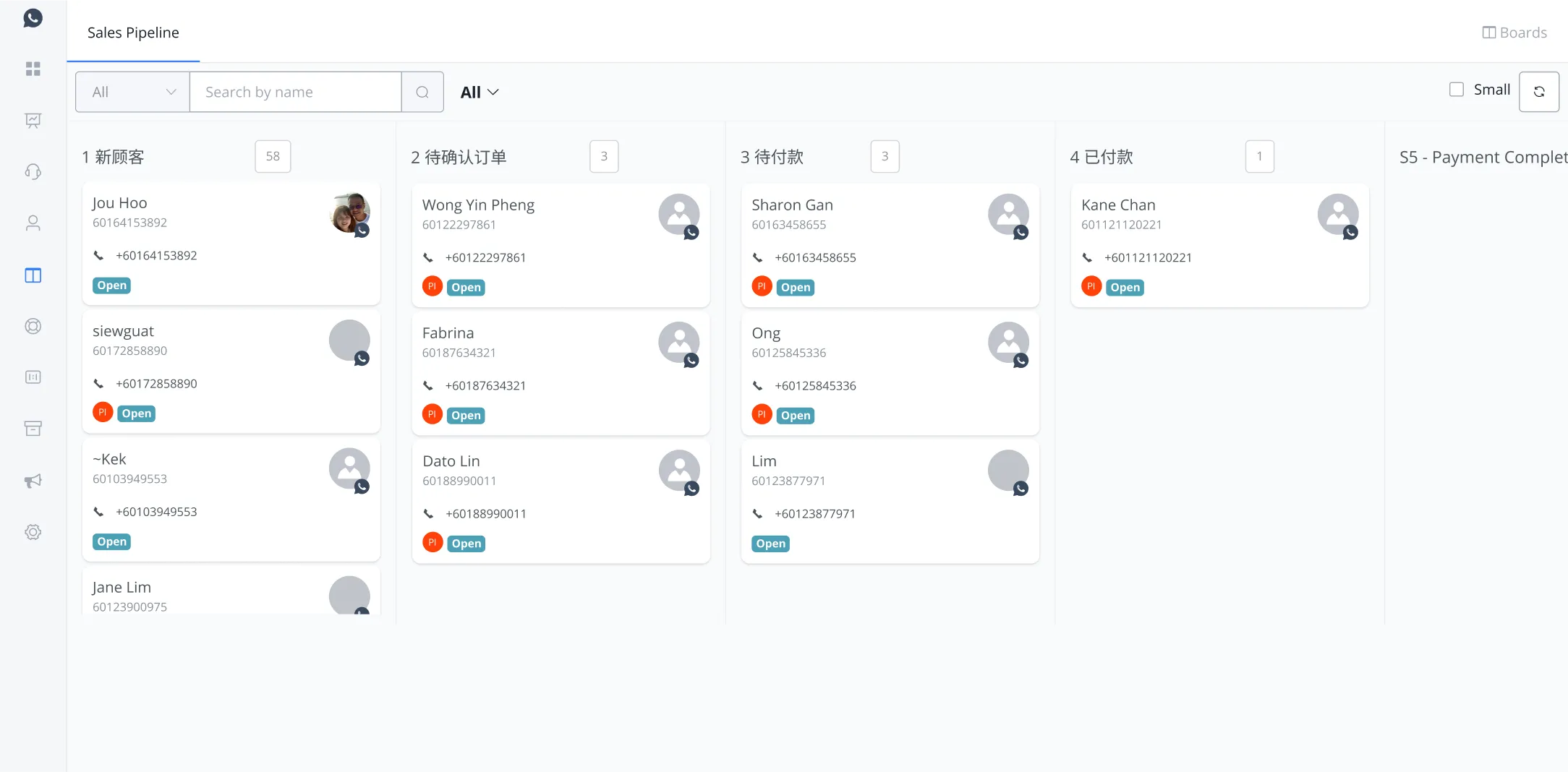The width and height of the screenshot is (1568, 772).
Task: Click the PI badge on Sharon Gan card
Action: (762, 286)
